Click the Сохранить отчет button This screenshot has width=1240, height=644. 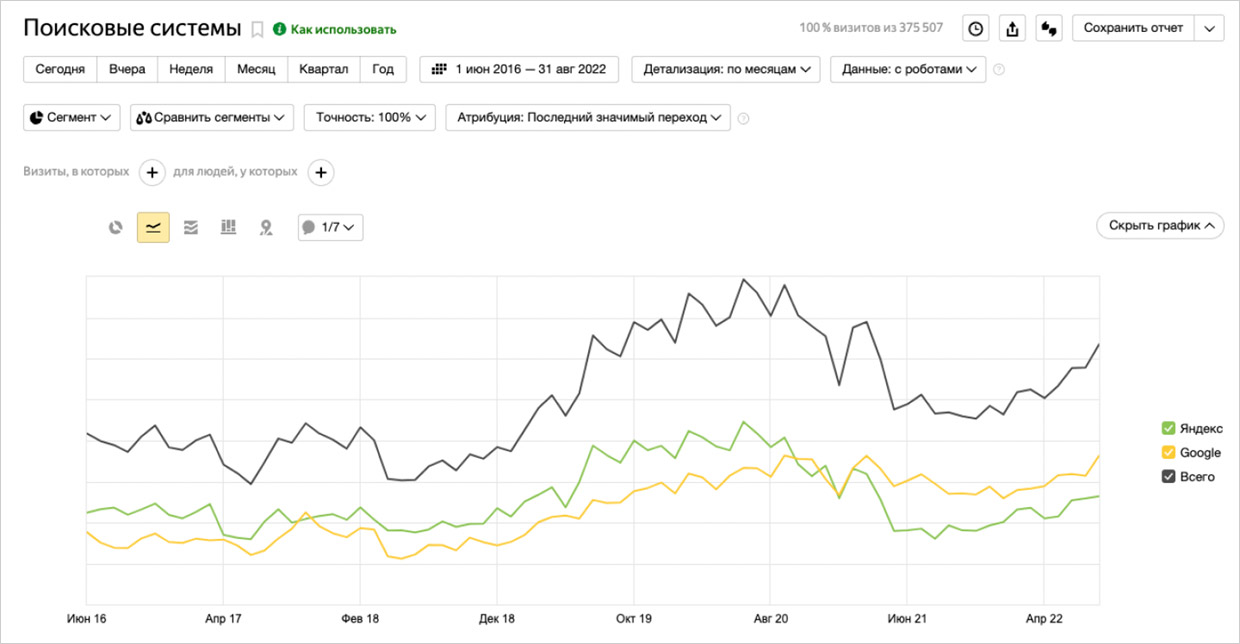pos(1134,28)
